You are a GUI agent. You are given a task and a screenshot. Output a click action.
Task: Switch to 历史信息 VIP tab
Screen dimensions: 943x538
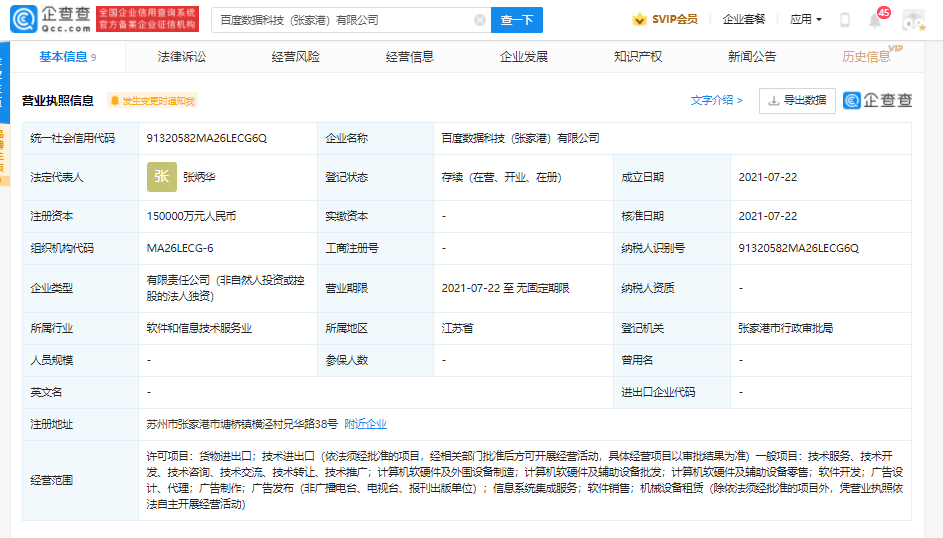[871, 55]
